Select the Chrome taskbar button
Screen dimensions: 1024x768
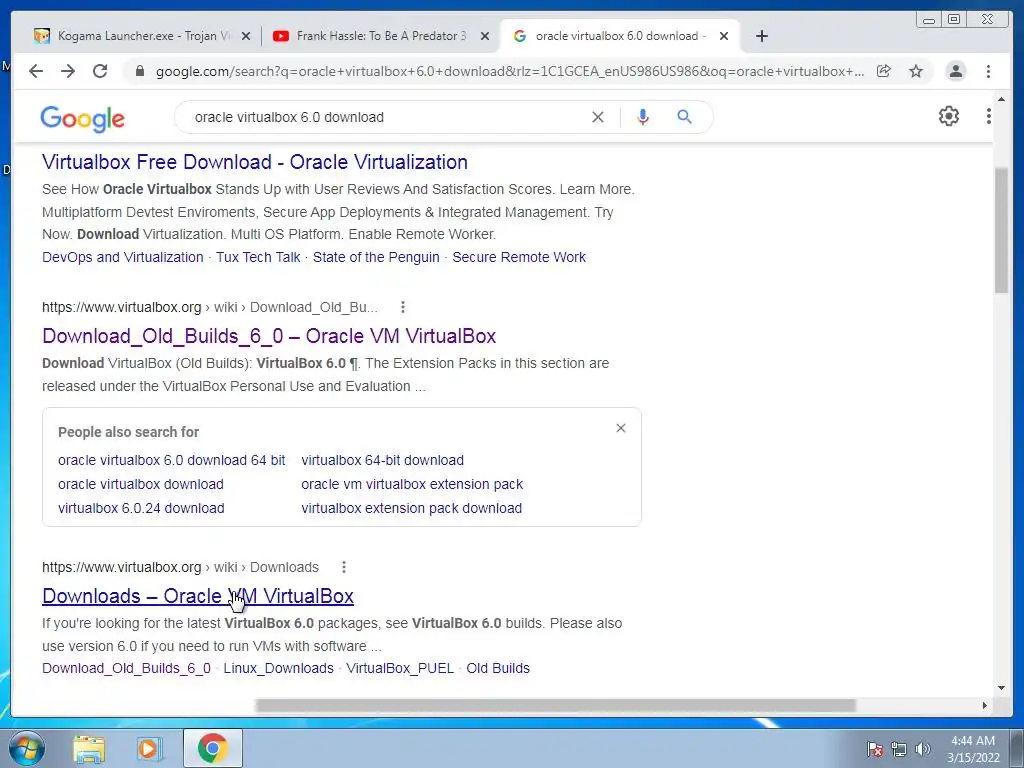[x=213, y=748]
